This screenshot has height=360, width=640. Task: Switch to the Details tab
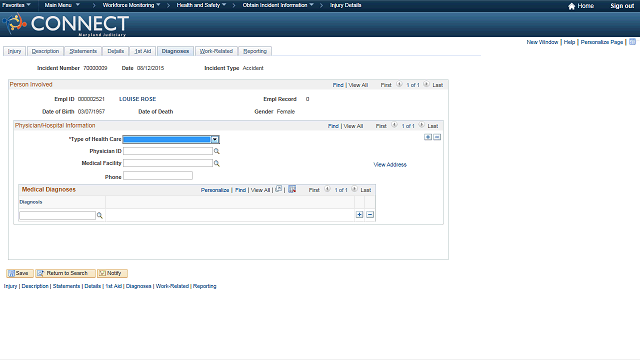click(116, 51)
